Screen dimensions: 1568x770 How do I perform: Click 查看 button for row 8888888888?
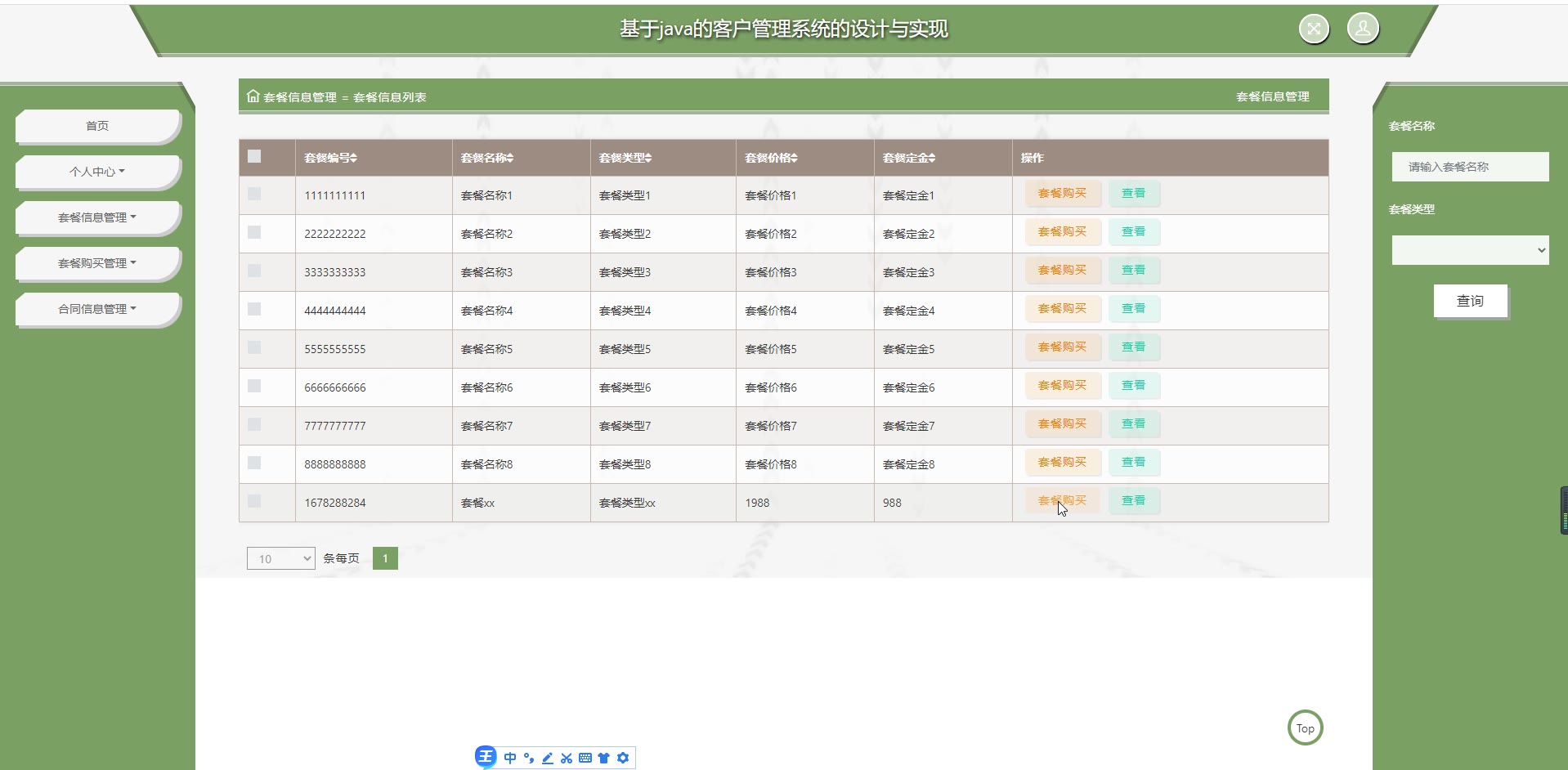[x=1133, y=463]
